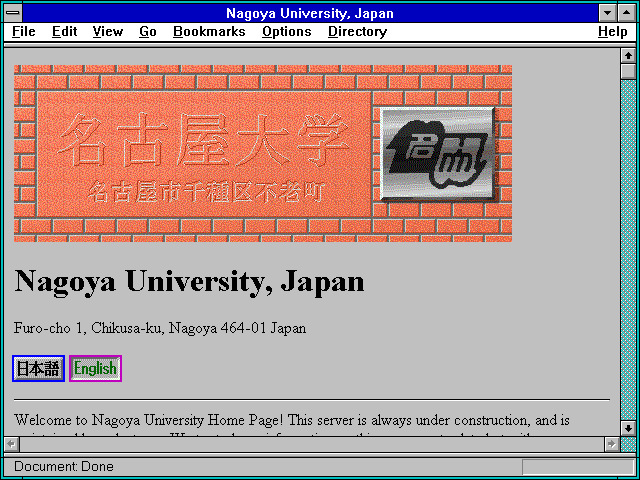Minimize the window with the down arrow
The width and height of the screenshot is (640, 480).
click(608, 13)
